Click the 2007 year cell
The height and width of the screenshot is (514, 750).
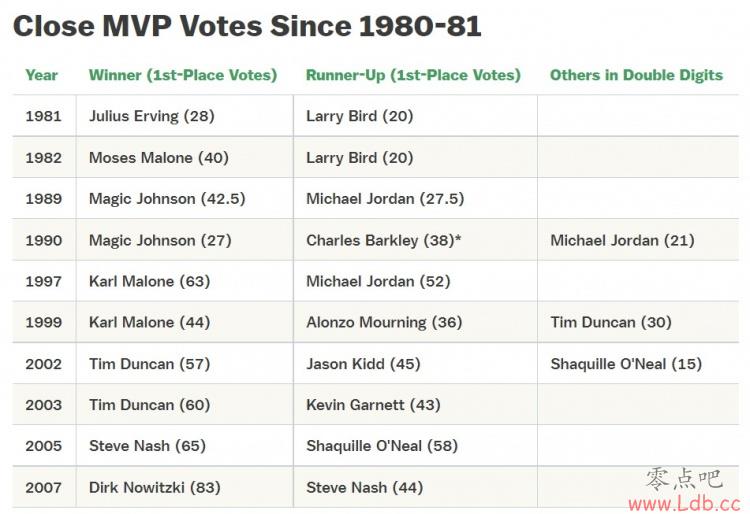[44, 488]
